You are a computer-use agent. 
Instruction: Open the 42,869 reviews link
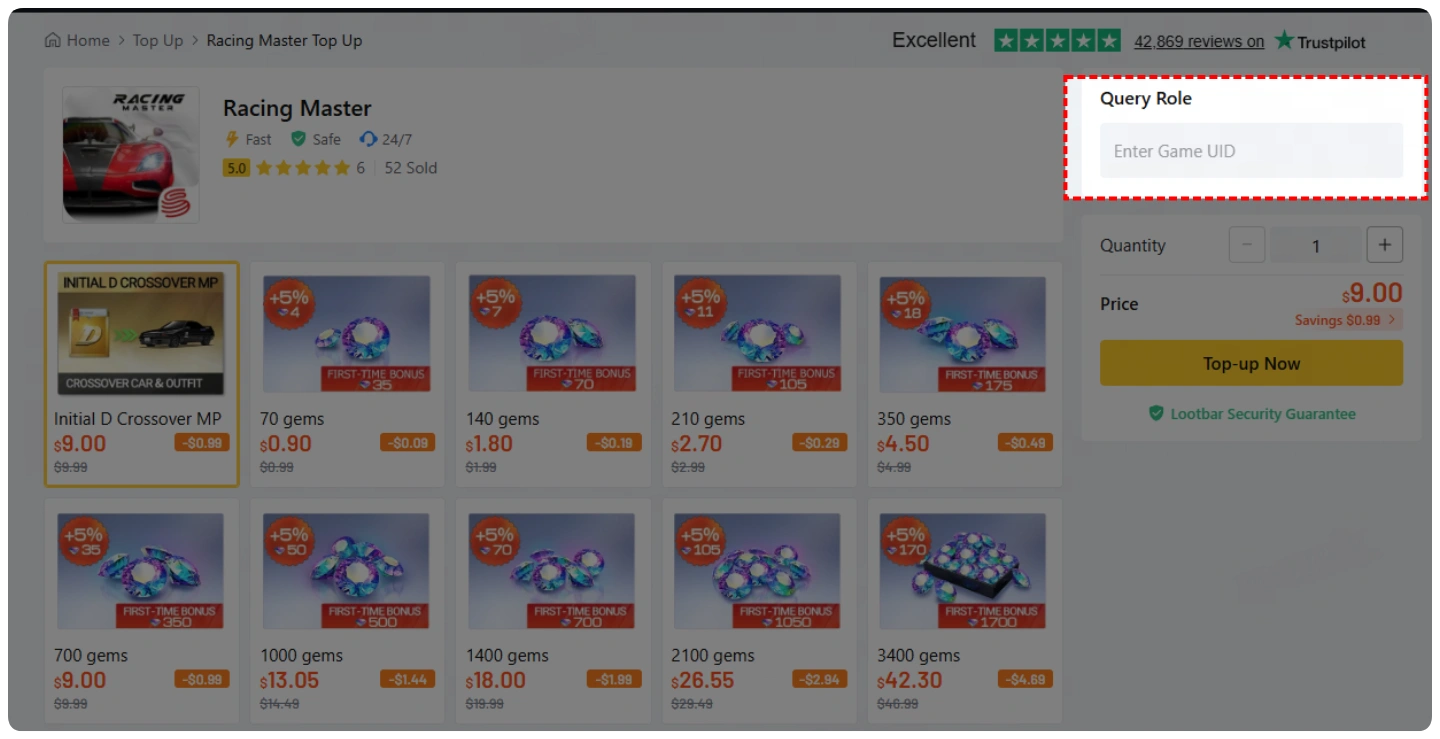point(1199,42)
